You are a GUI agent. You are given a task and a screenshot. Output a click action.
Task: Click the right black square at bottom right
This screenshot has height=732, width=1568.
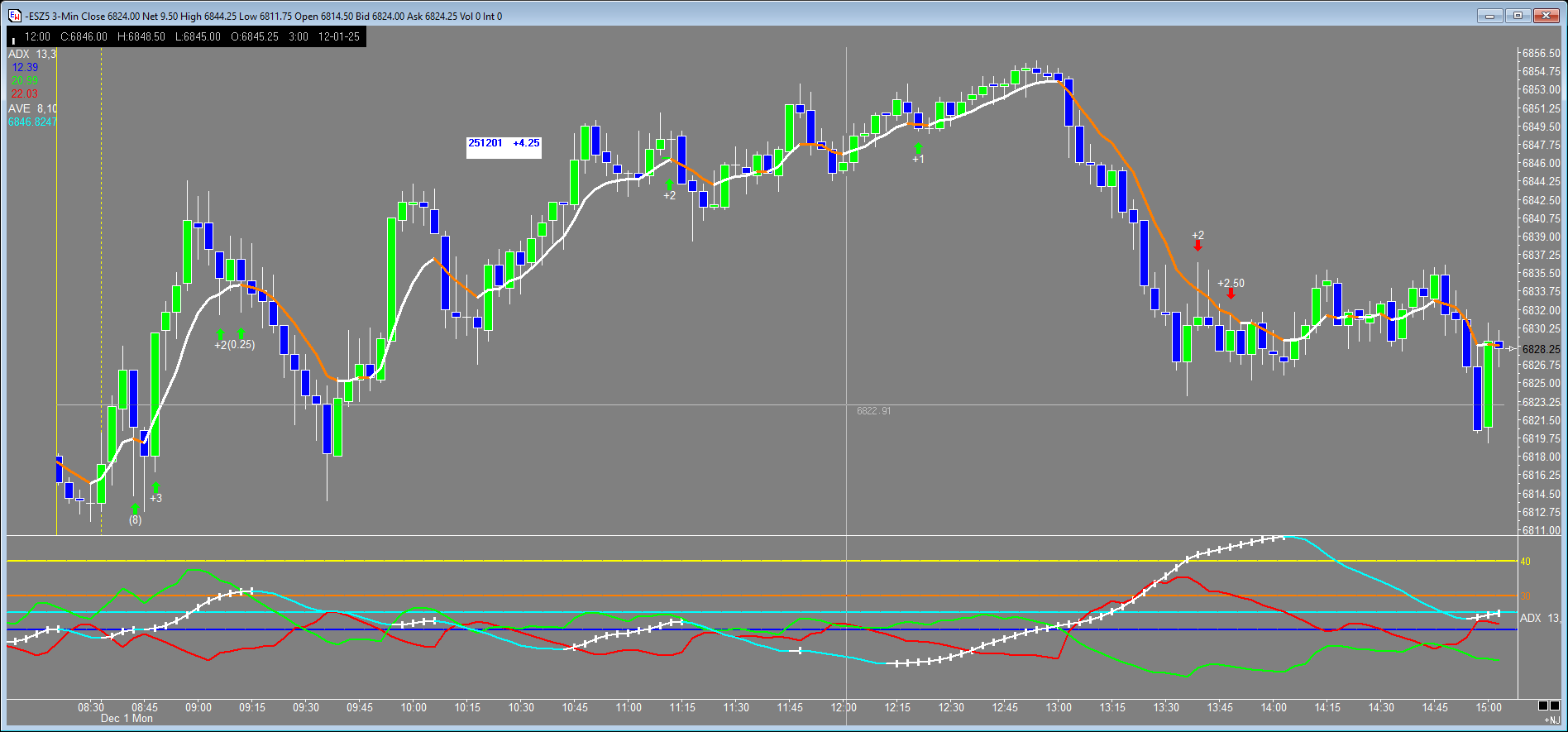click(x=1555, y=706)
